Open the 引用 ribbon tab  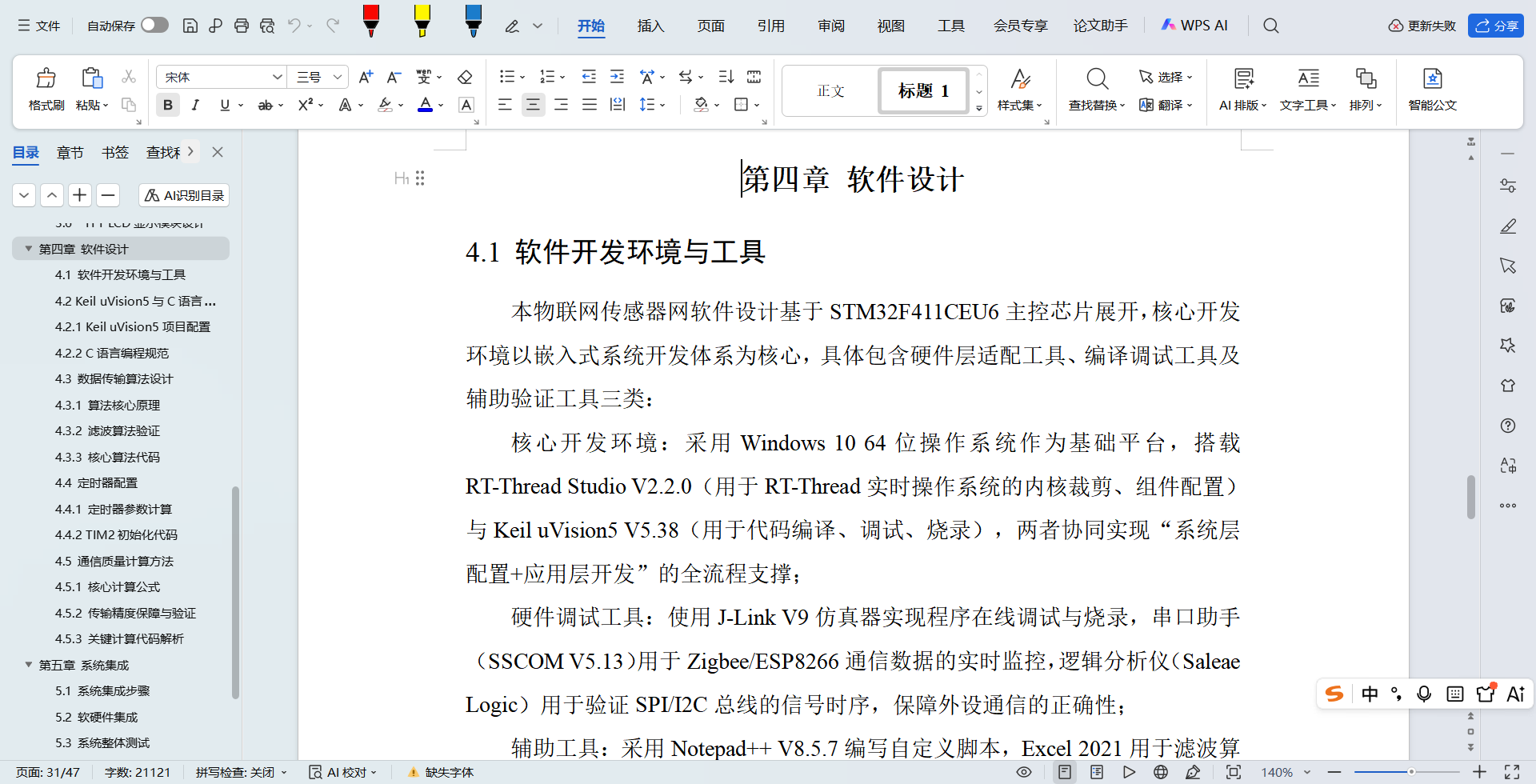tap(770, 26)
